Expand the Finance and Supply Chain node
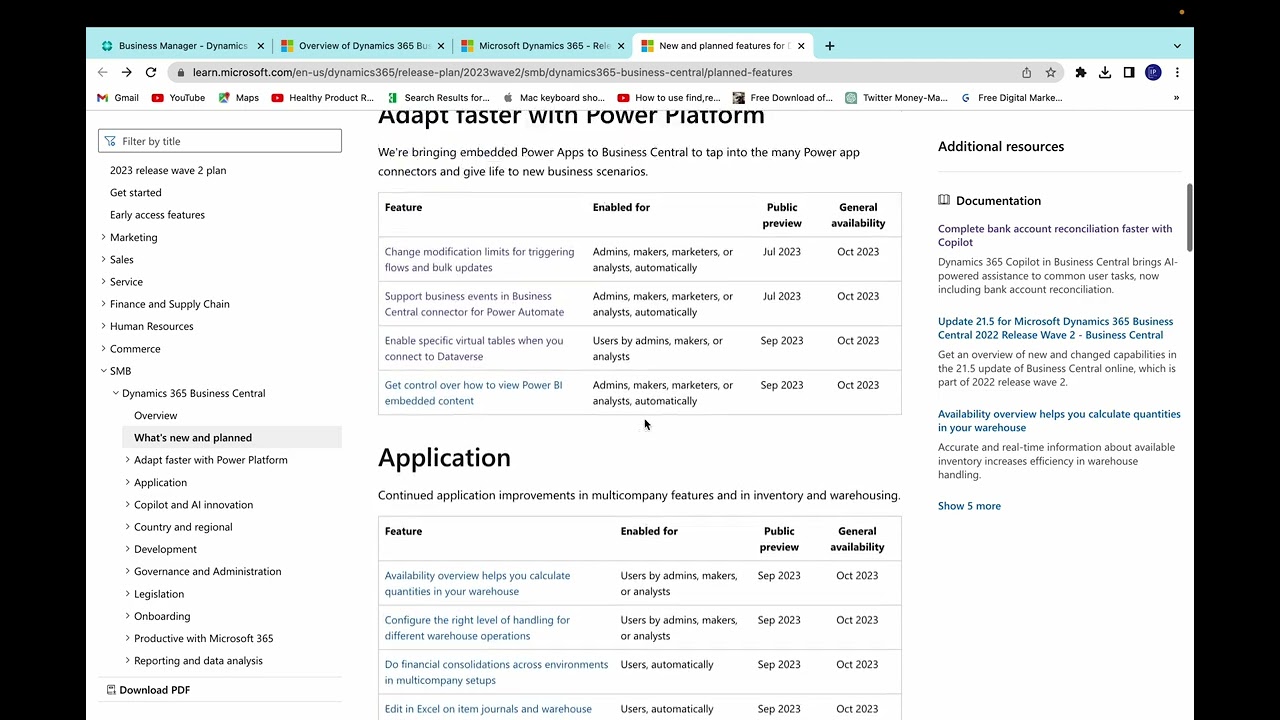Image resolution: width=1280 pixels, height=720 pixels. click(x=103, y=304)
